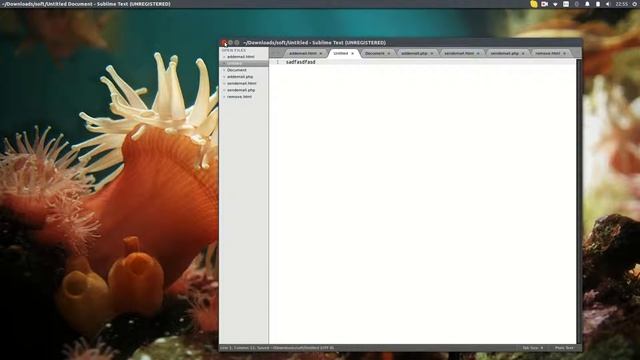640x360 pixels.
Task: Close addemail.html using its sidebar close icon
Action: 224,57
